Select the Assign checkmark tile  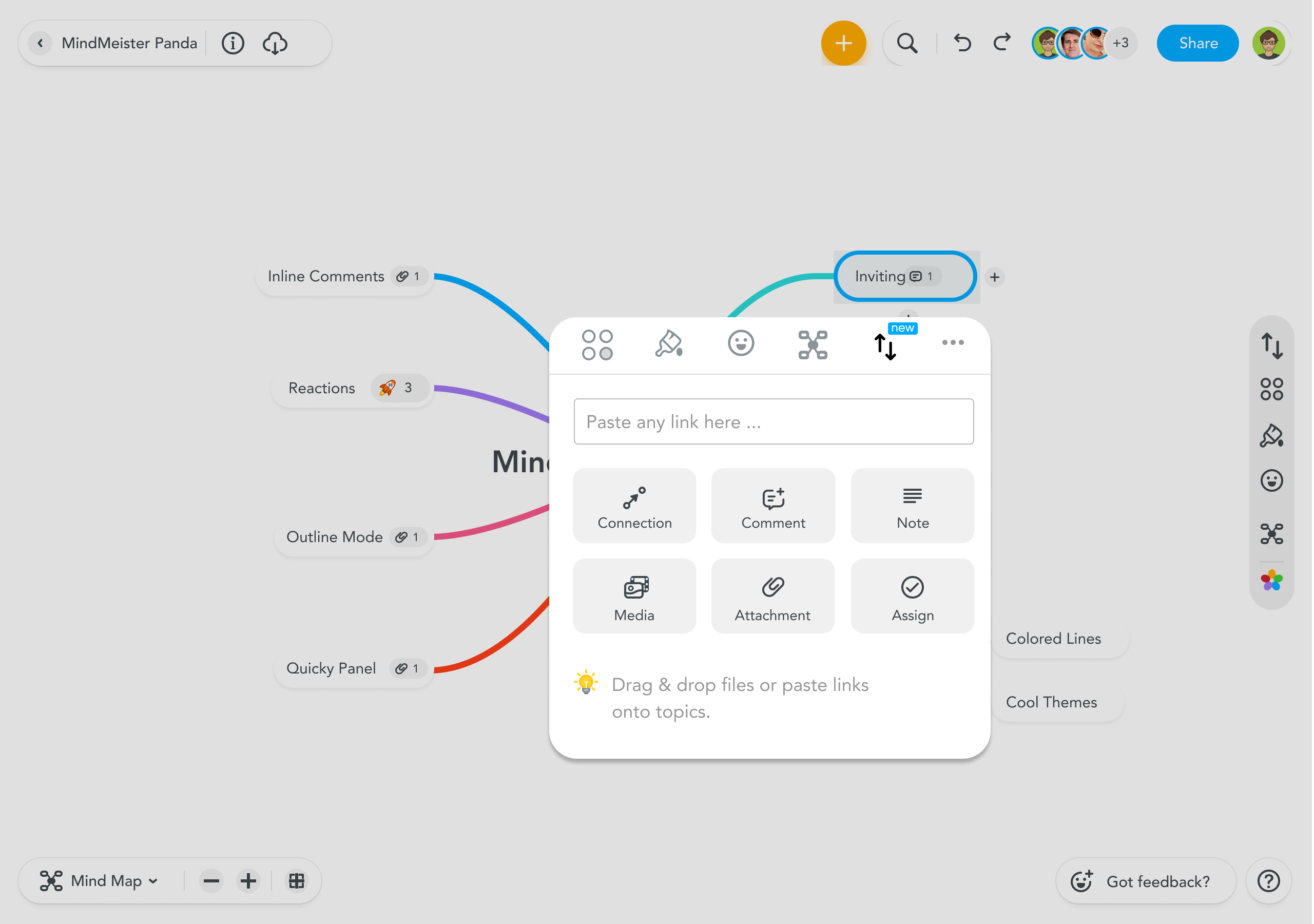tap(912, 596)
